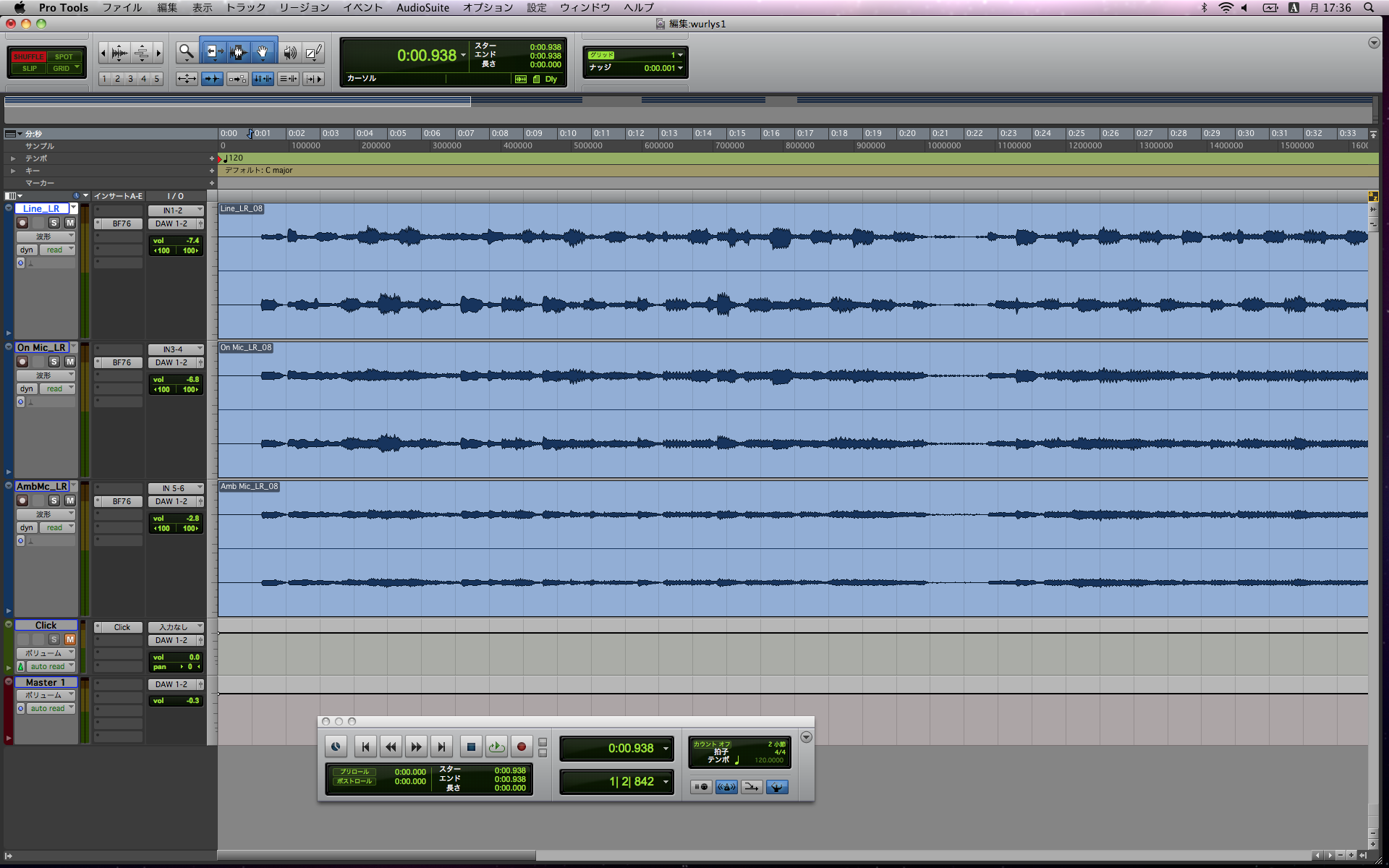The height and width of the screenshot is (868, 1389).
Task: Toggle Insertion Follows Playback button
Action: pos(313,79)
